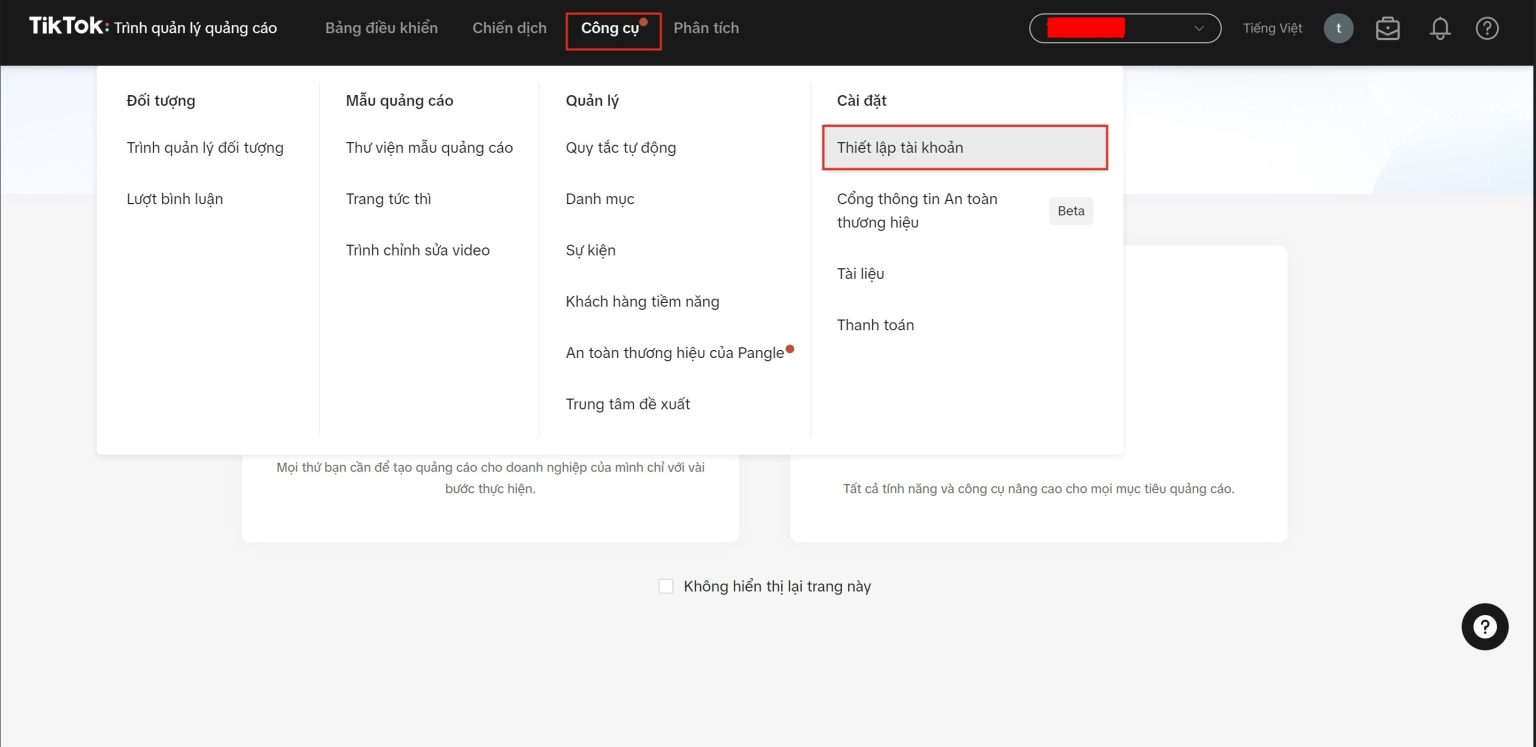1536x747 pixels.
Task: Click the floating black help button
Action: click(x=1484, y=627)
